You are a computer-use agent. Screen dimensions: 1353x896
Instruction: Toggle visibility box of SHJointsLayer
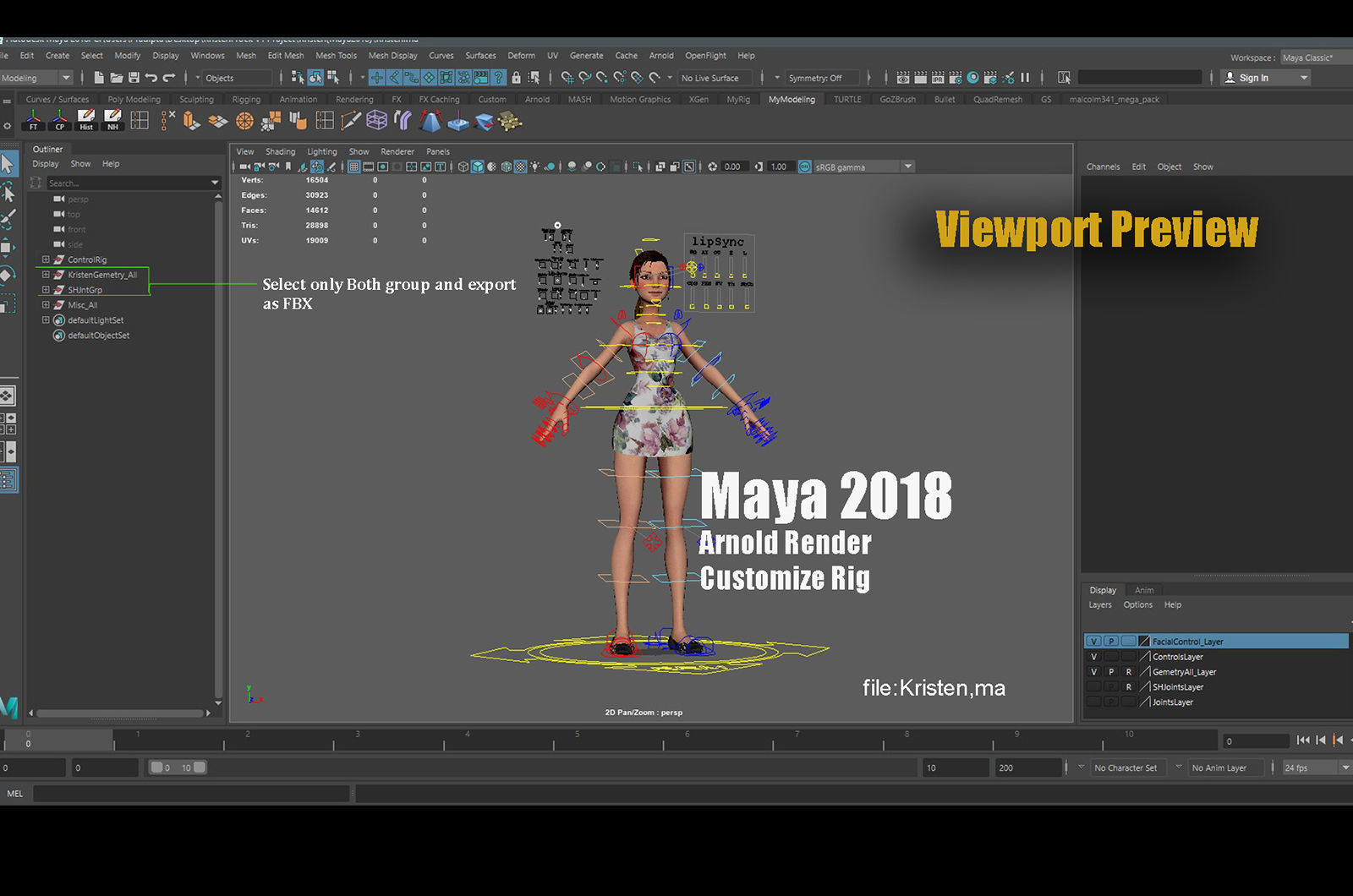(x=1093, y=687)
